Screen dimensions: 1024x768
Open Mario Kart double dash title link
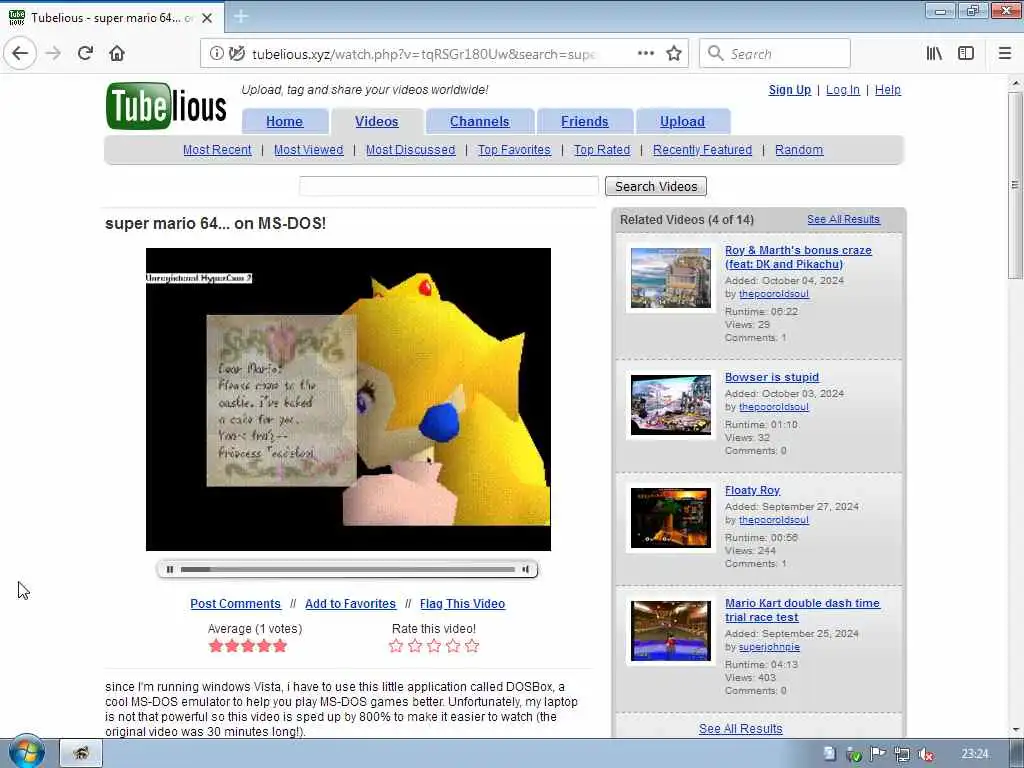(x=802, y=611)
